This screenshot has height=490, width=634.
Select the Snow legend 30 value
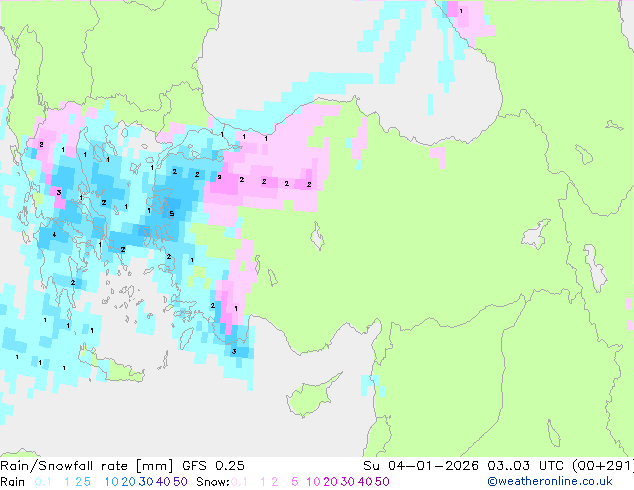click(x=348, y=482)
